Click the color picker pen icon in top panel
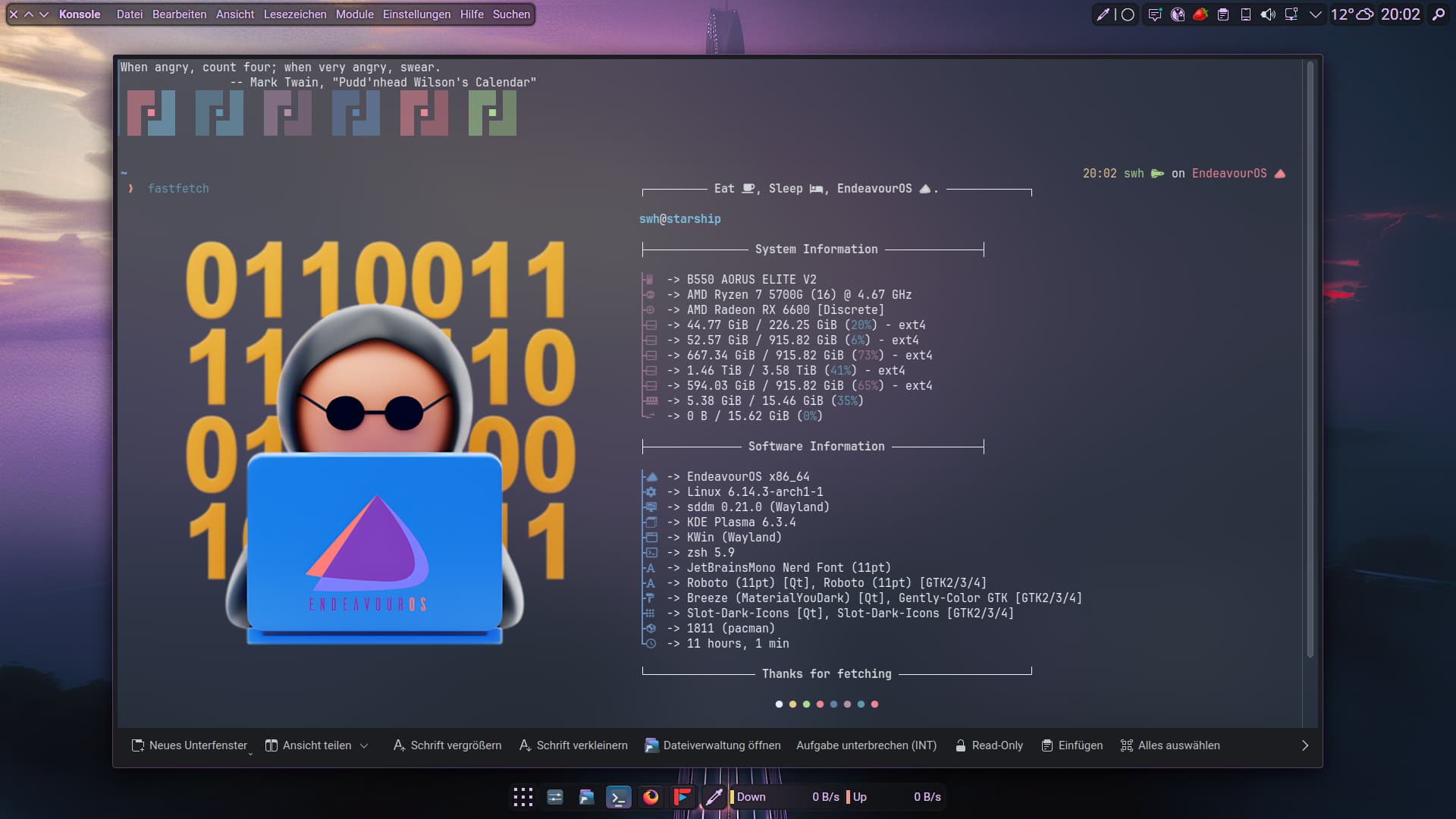 [1103, 14]
